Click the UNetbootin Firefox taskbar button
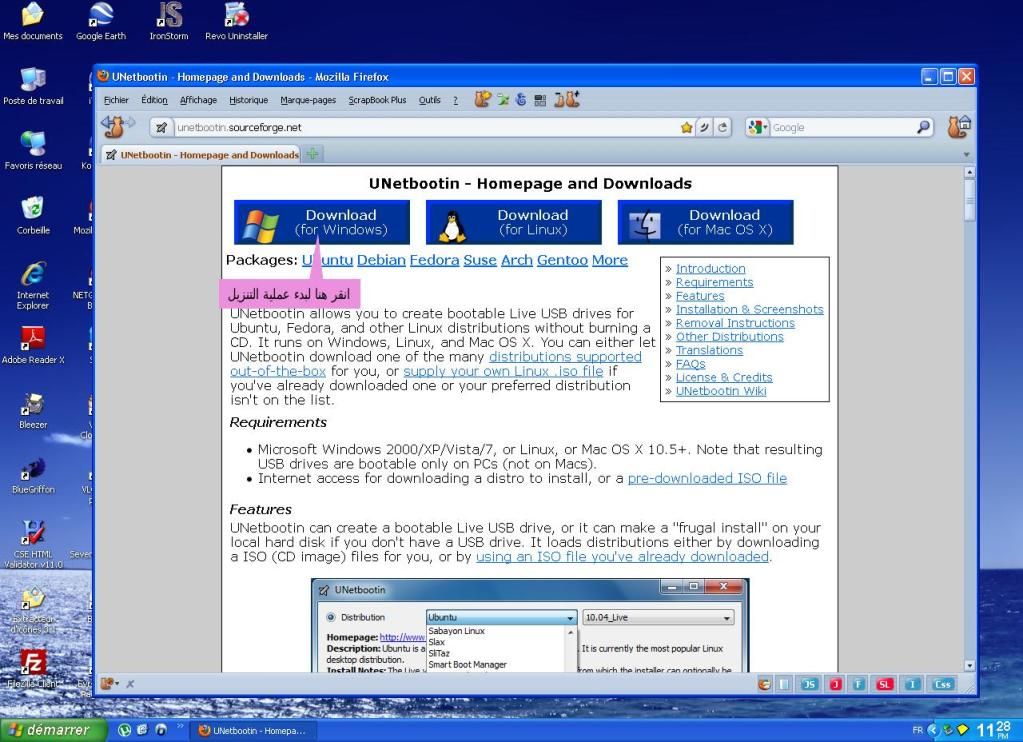The image size is (1023, 742). [x=254, y=730]
